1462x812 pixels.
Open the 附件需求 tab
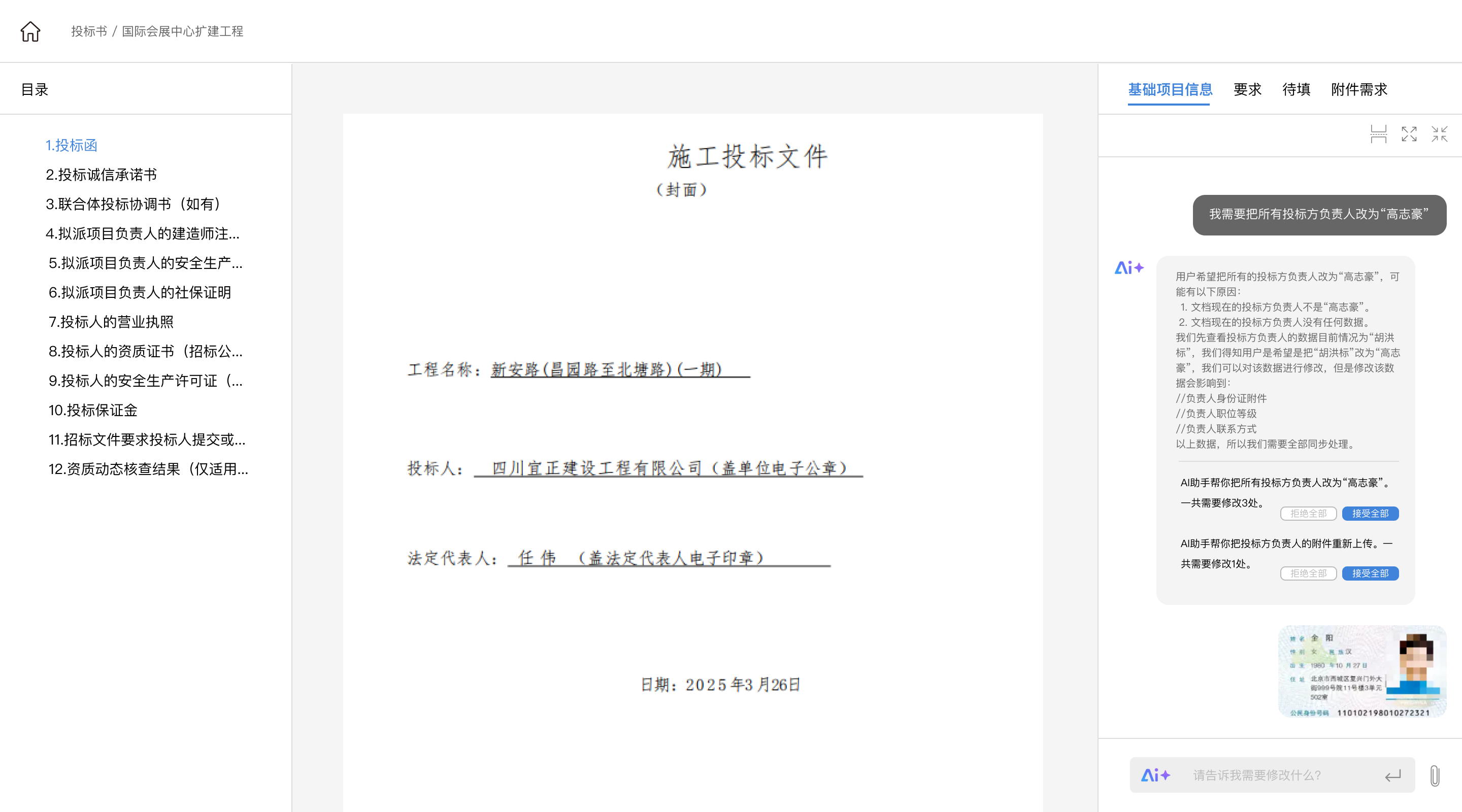(x=1359, y=90)
